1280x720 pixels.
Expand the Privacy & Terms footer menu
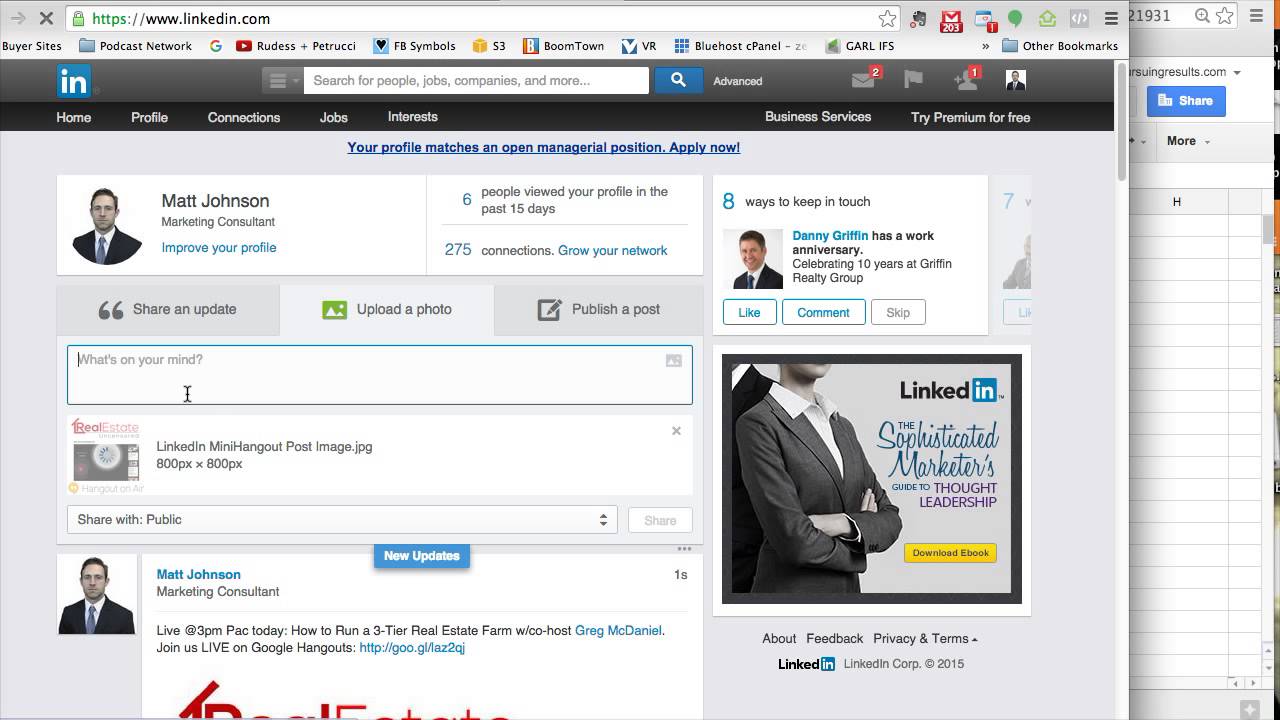tap(925, 639)
